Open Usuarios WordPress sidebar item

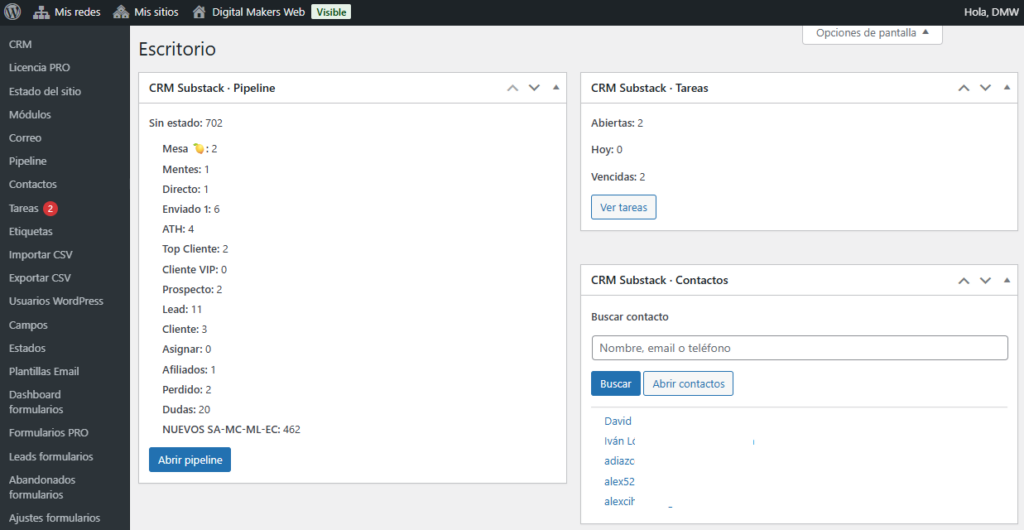[56, 301]
